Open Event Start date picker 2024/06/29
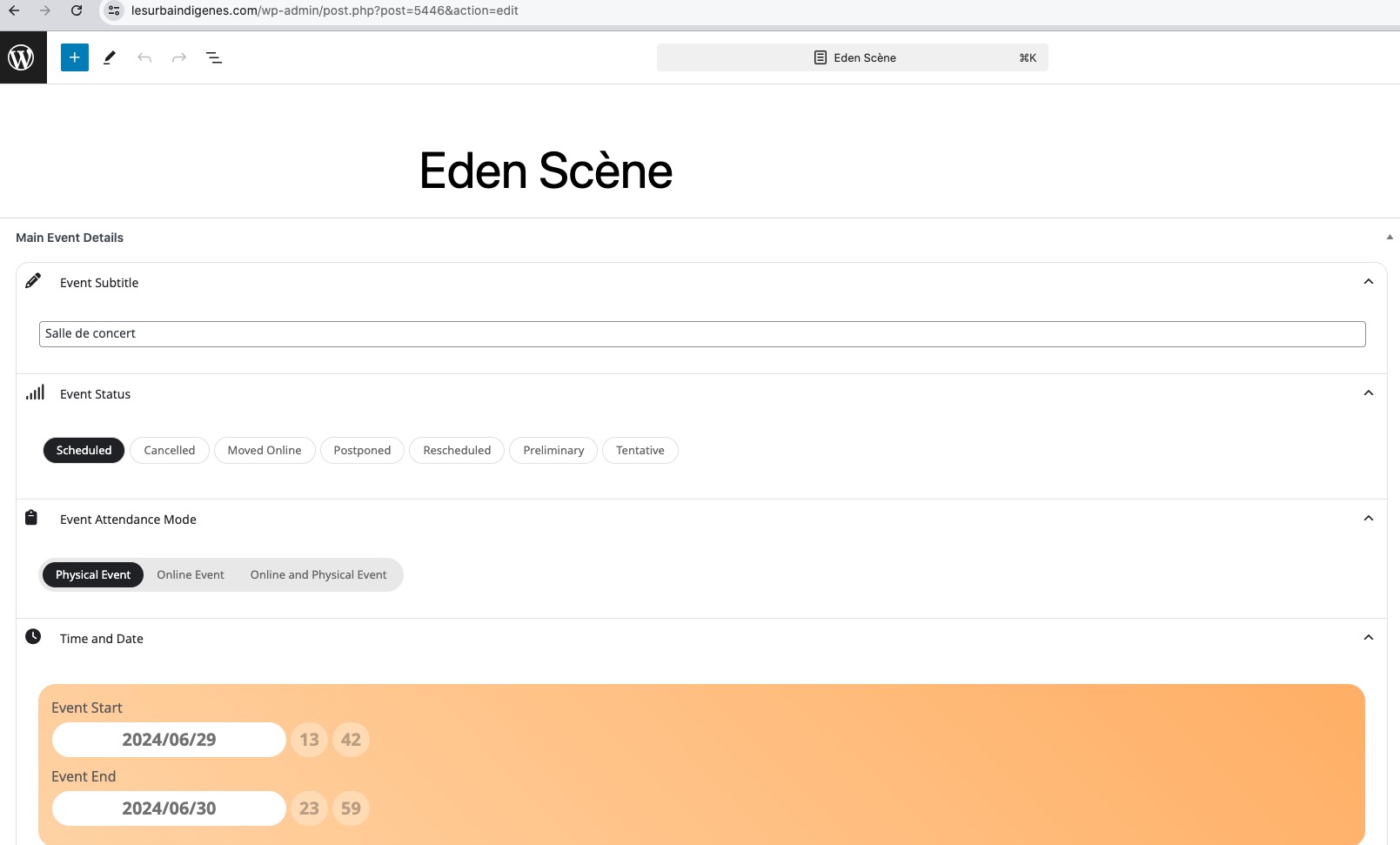Viewport: 1400px width, 845px height. point(169,740)
